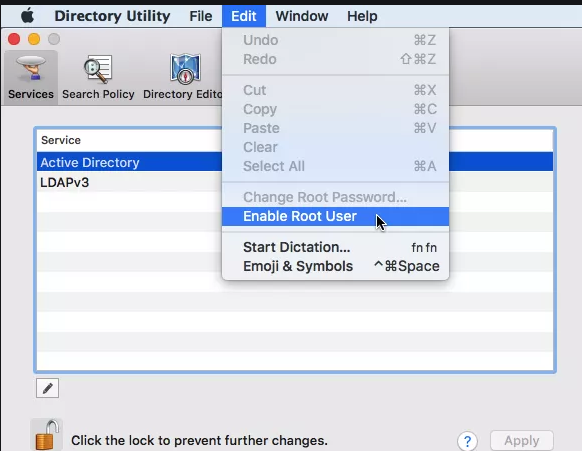The image size is (582, 451).
Task: Open the Directory Utility app menu
Action: [x=112, y=16]
